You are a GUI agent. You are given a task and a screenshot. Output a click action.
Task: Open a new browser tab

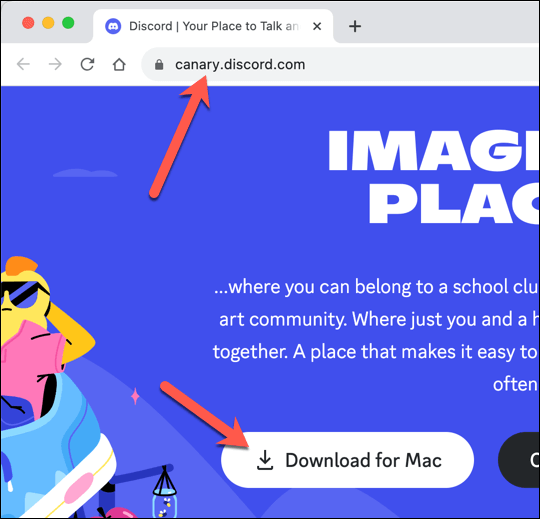tap(355, 26)
